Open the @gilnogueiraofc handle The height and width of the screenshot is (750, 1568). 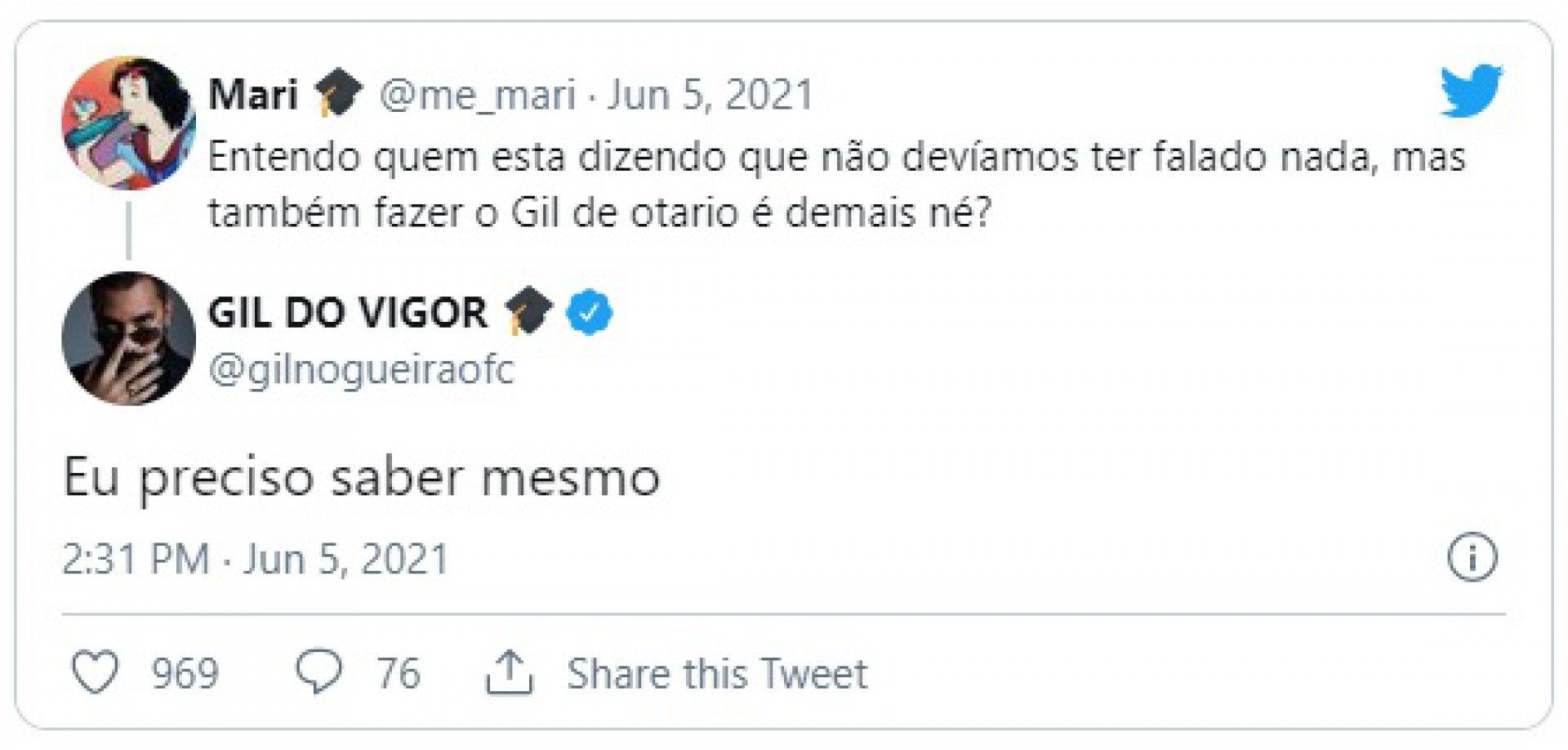pos(361,369)
